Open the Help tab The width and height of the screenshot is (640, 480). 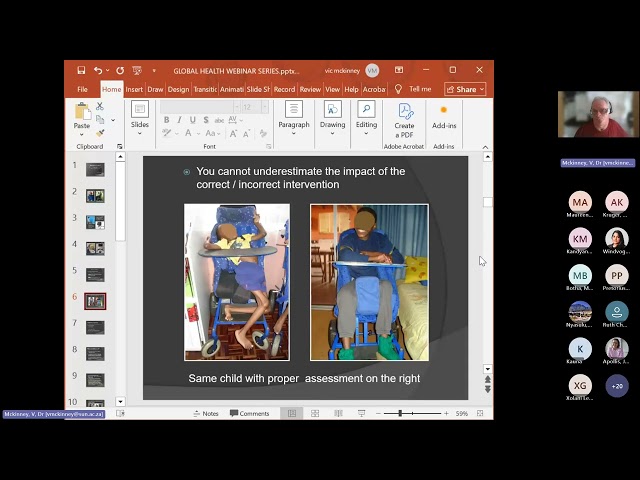pyautogui.click(x=351, y=89)
